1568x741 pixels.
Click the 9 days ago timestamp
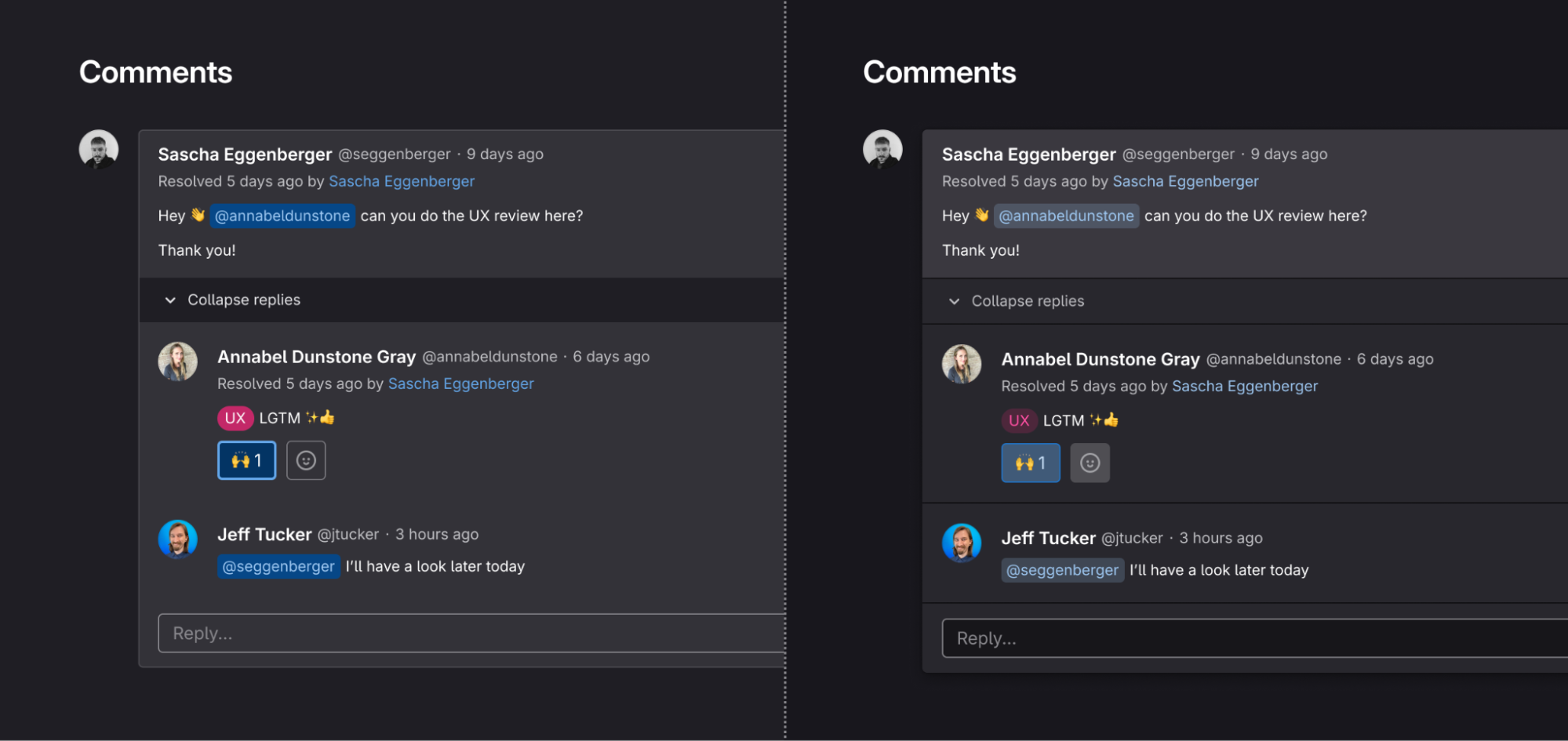tap(505, 154)
